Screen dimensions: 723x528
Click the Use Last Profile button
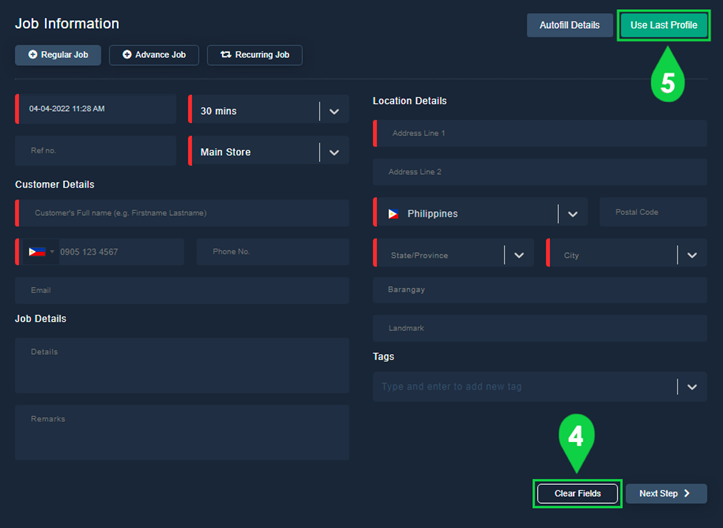(664, 25)
